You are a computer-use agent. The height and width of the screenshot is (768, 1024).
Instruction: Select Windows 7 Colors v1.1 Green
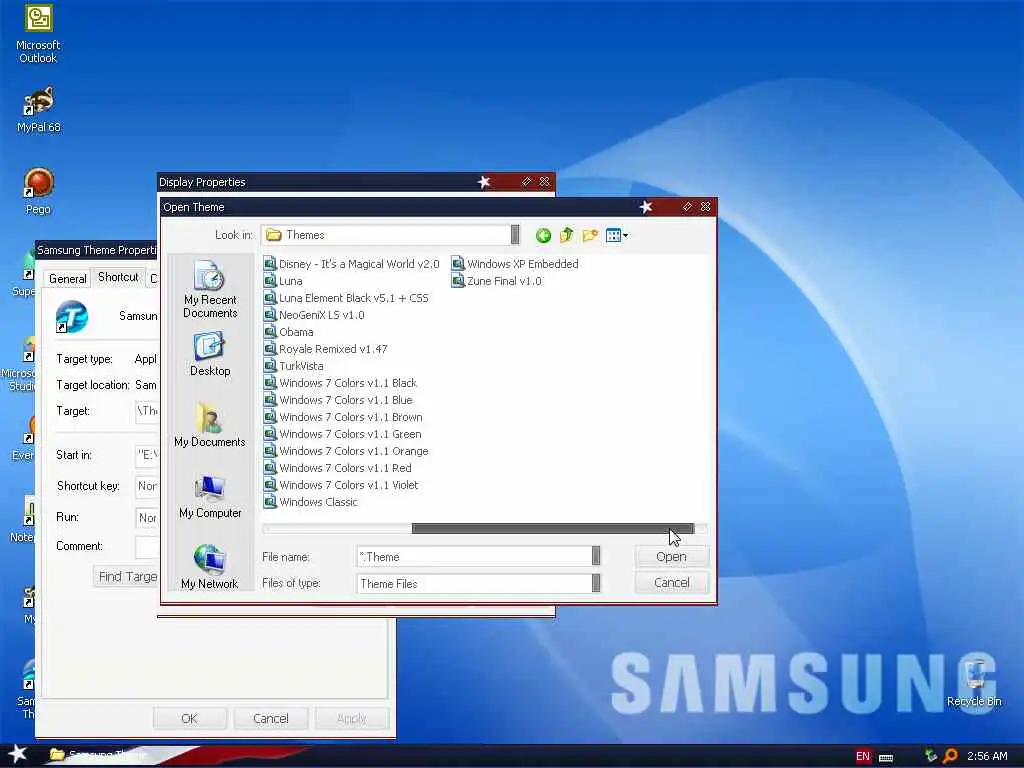pos(343,434)
